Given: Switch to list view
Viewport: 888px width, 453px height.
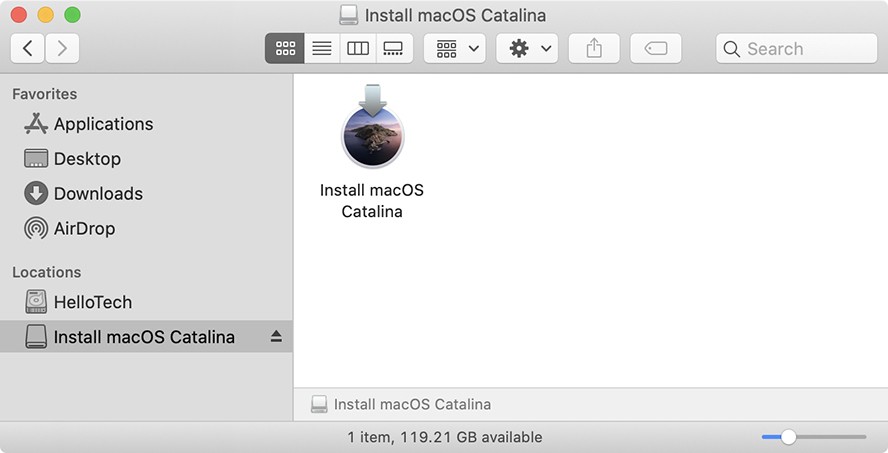Looking at the screenshot, I should pyautogui.click(x=322, y=48).
